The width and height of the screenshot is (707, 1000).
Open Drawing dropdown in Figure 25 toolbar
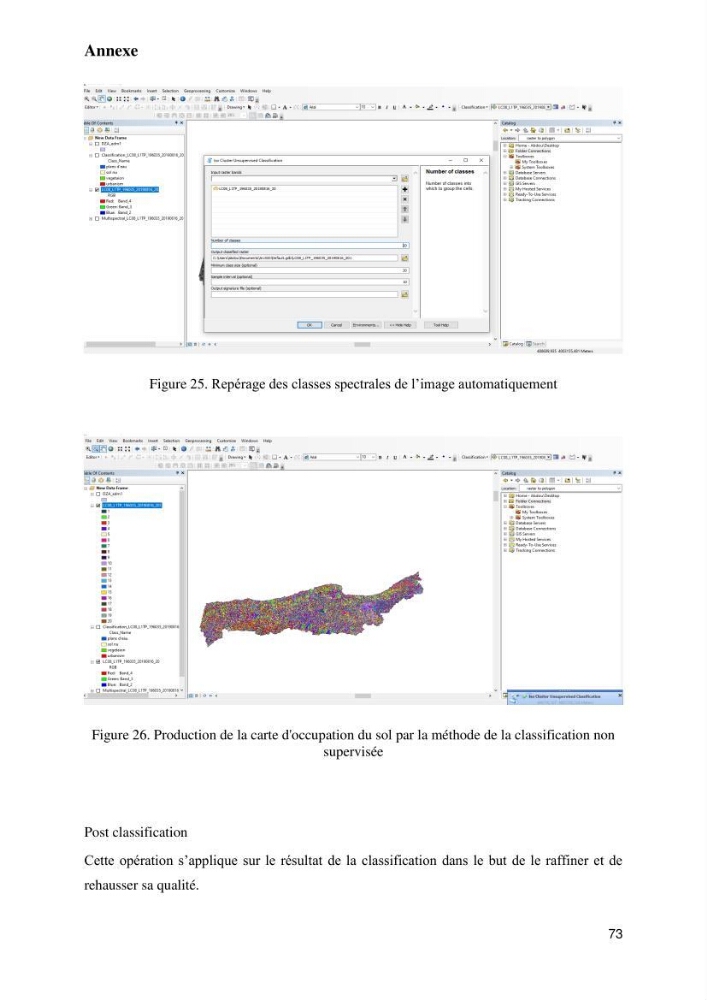pos(235,107)
